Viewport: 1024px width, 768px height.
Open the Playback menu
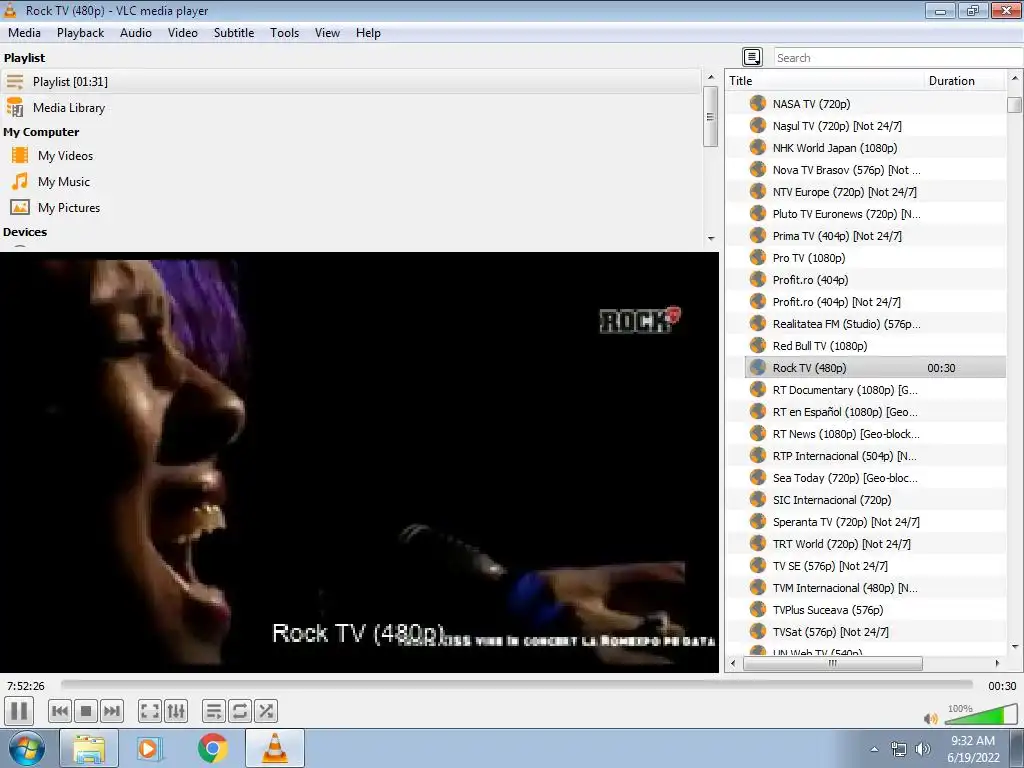pyautogui.click(x=80, y=33)
